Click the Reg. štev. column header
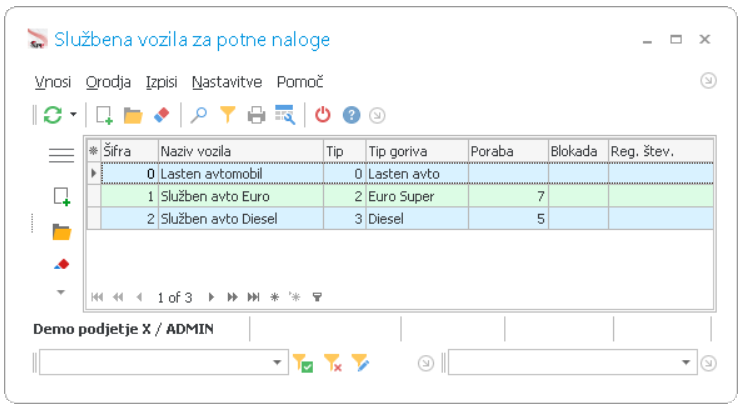The image size is (741, 409). point(661,151)
